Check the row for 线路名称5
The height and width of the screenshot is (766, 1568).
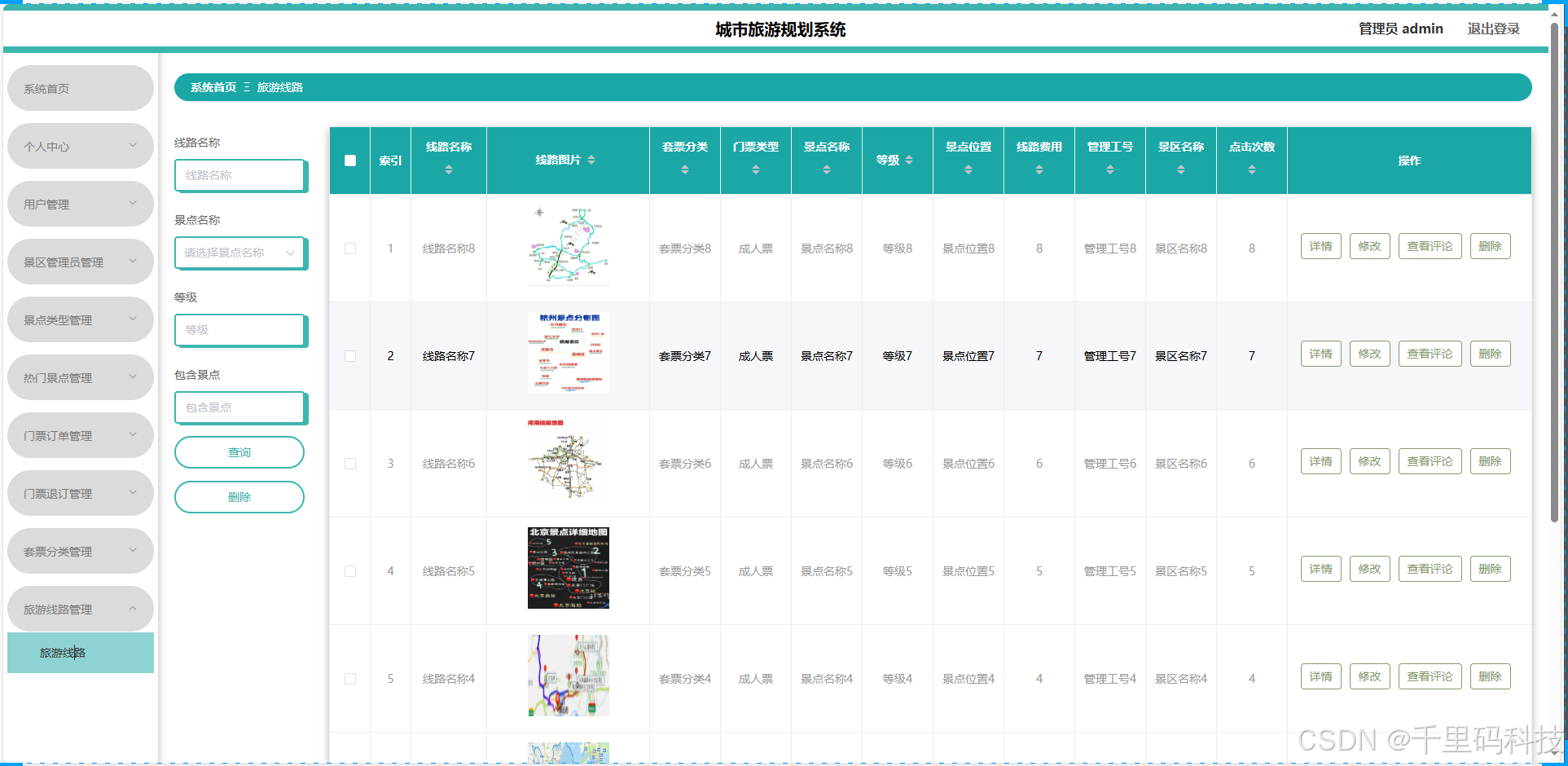click(350, 571)
